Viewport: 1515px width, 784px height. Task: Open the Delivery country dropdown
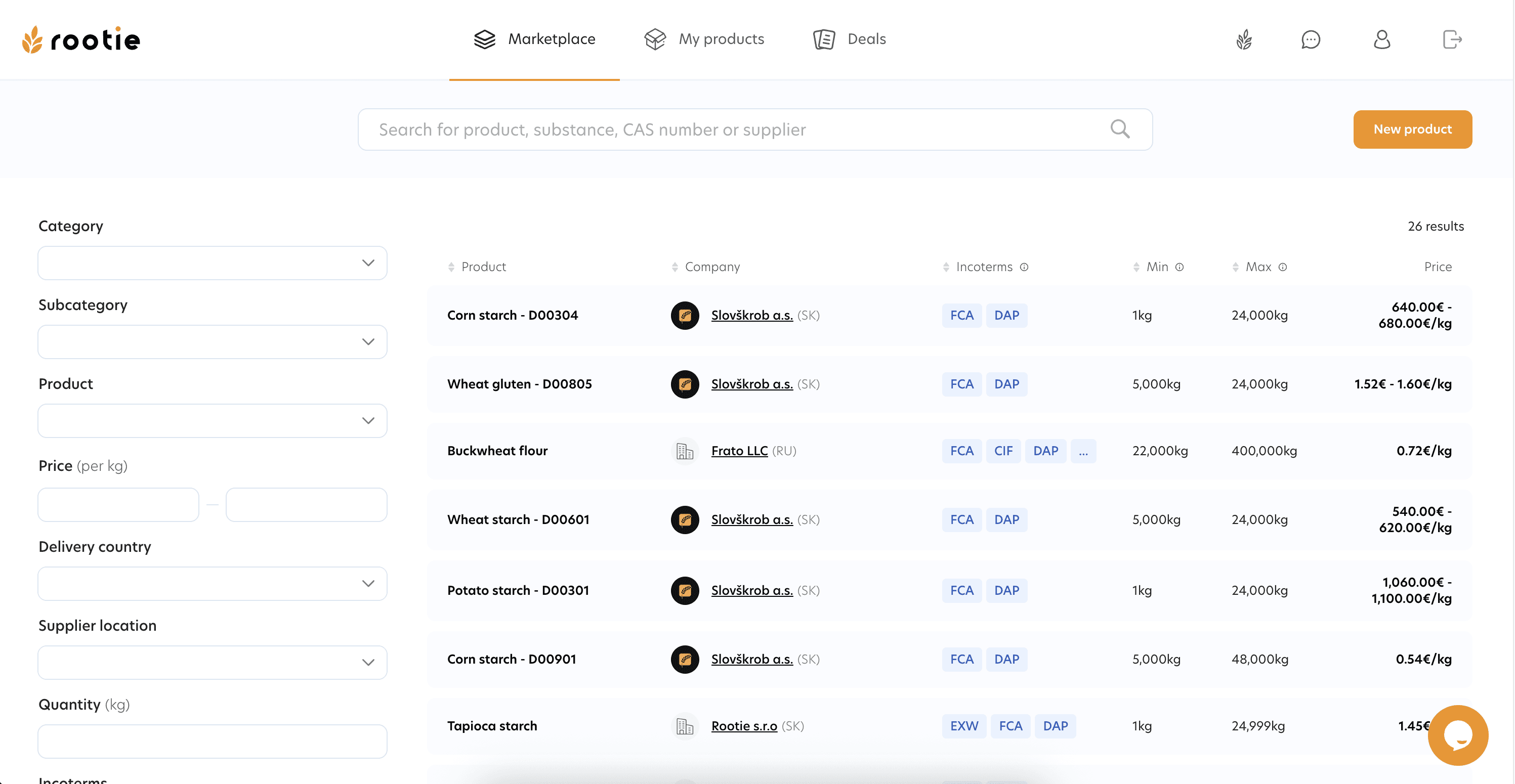[x=213, y=583]
